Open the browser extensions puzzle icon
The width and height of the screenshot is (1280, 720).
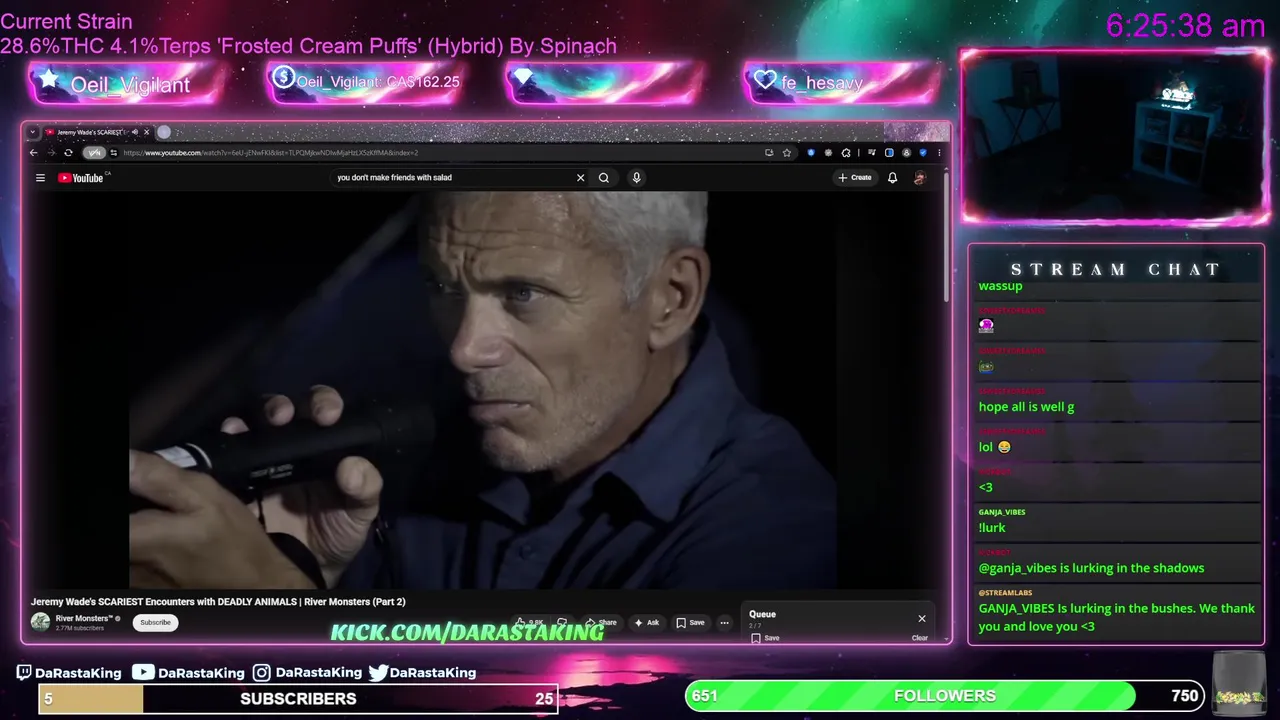846,153
